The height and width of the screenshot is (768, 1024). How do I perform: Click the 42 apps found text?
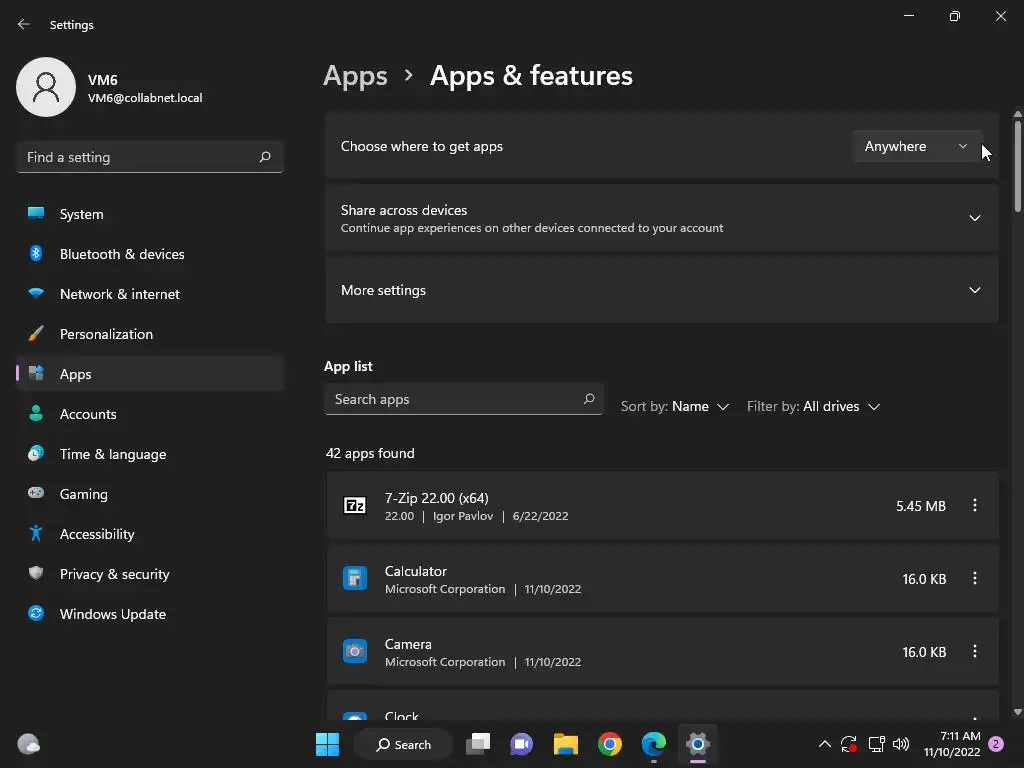click(x=370, y=453)
